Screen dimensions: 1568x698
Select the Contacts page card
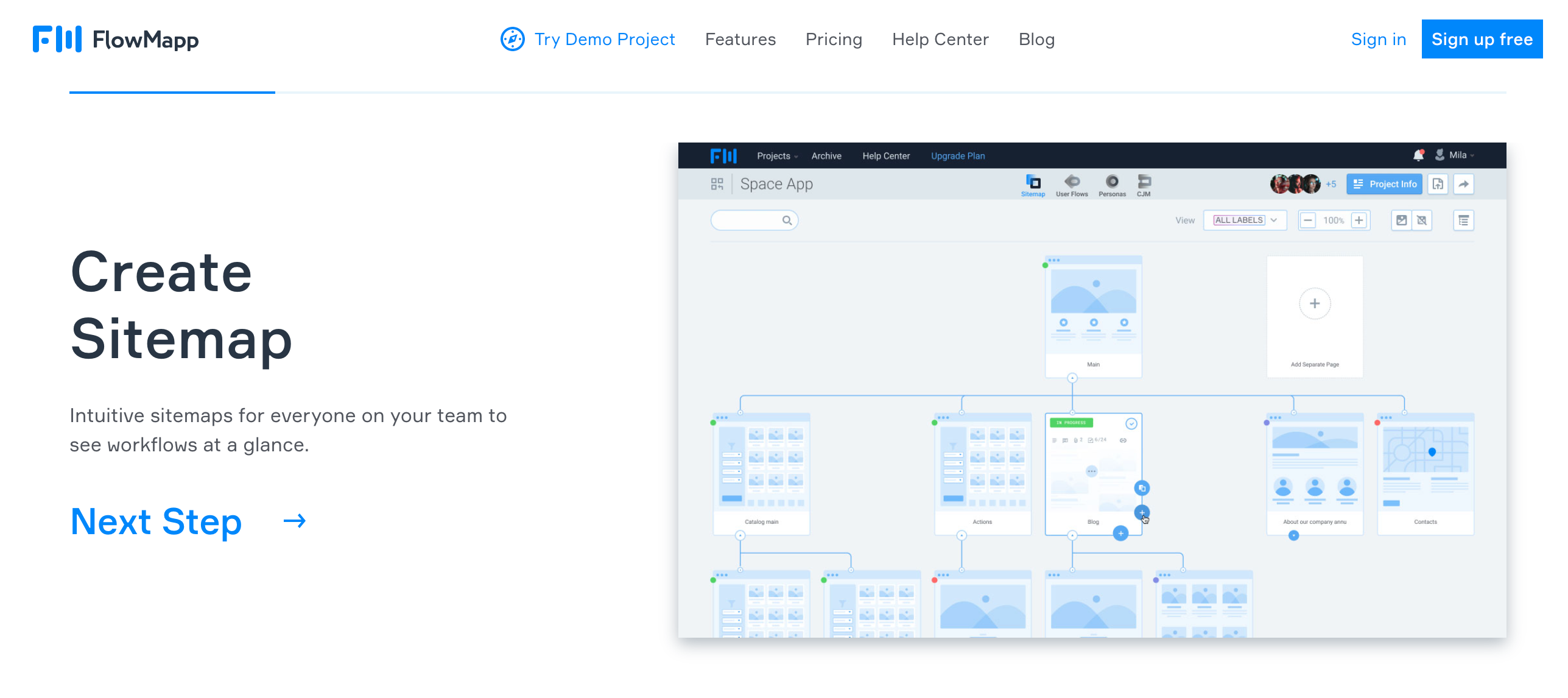pyautogui.click(x=1426, y=474)
